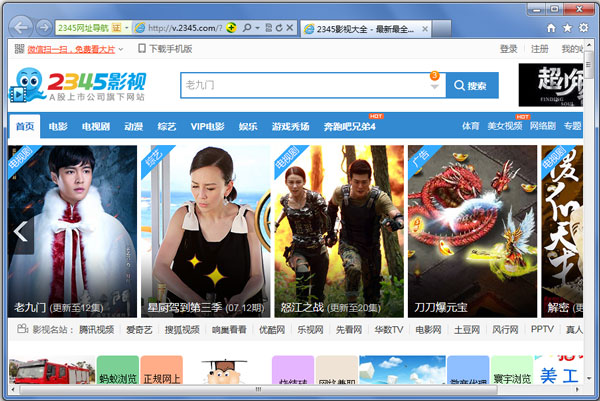Switch to the 2345影视大全 tab
The height and width of the screenshot is (401, 600).
point(365,29)
